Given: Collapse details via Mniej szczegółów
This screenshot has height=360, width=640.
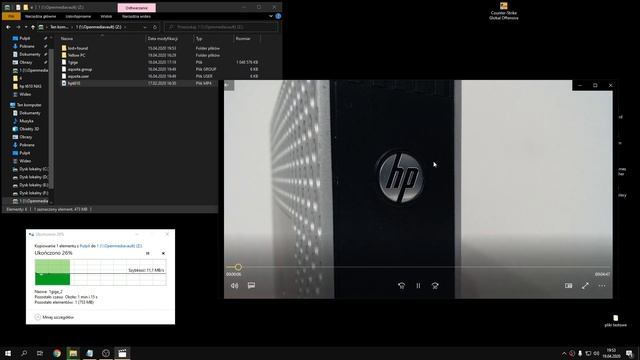Looking at the screenshot, I should (54, 317).
